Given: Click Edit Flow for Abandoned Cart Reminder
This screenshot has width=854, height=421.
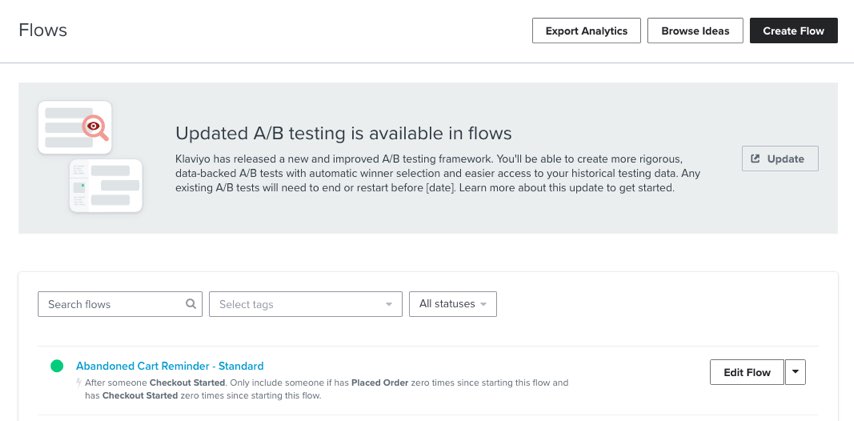Looking at the screenshot, I should tap(746, 372).
